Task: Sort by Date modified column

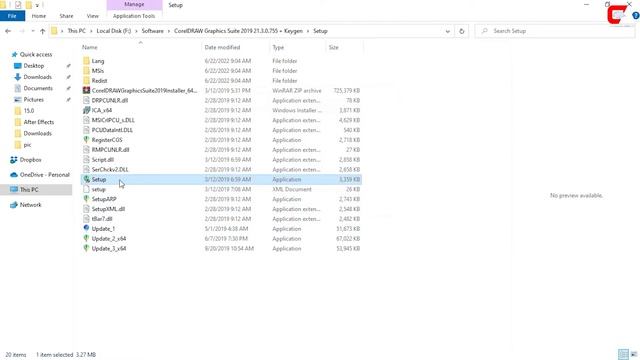Action: (222, 47)
